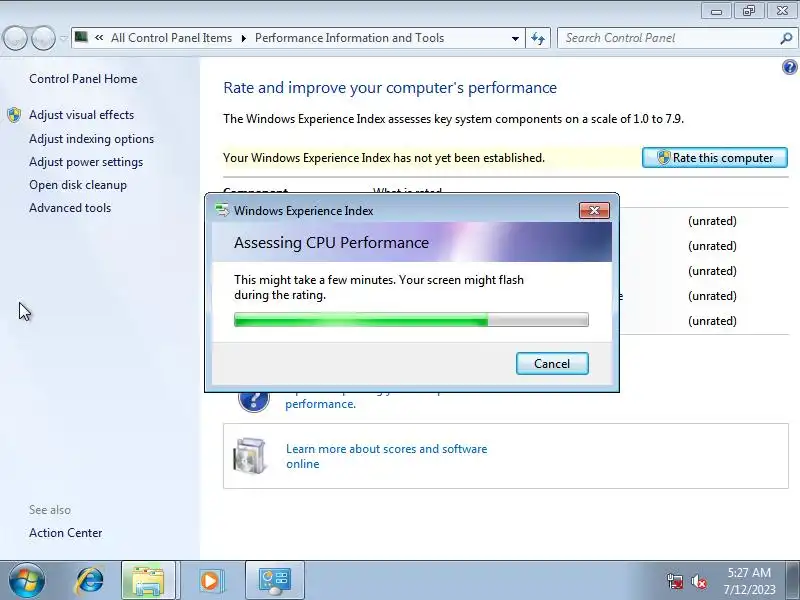The image size is (800, 600).
Task: Click the assessment progress bar
Action: 411,320
